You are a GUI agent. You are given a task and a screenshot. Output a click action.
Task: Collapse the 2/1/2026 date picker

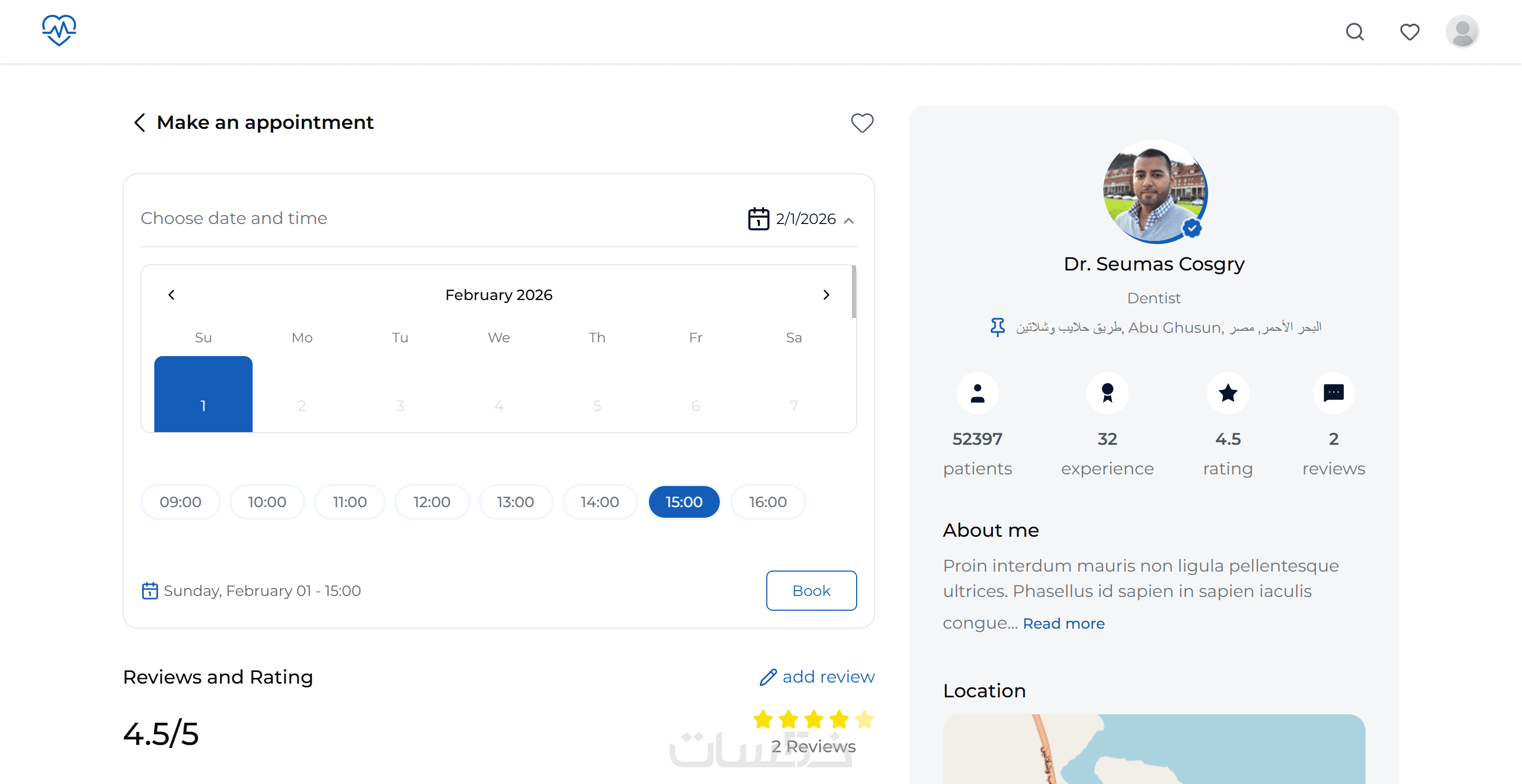pyautogui.click(x=848, y=220)
